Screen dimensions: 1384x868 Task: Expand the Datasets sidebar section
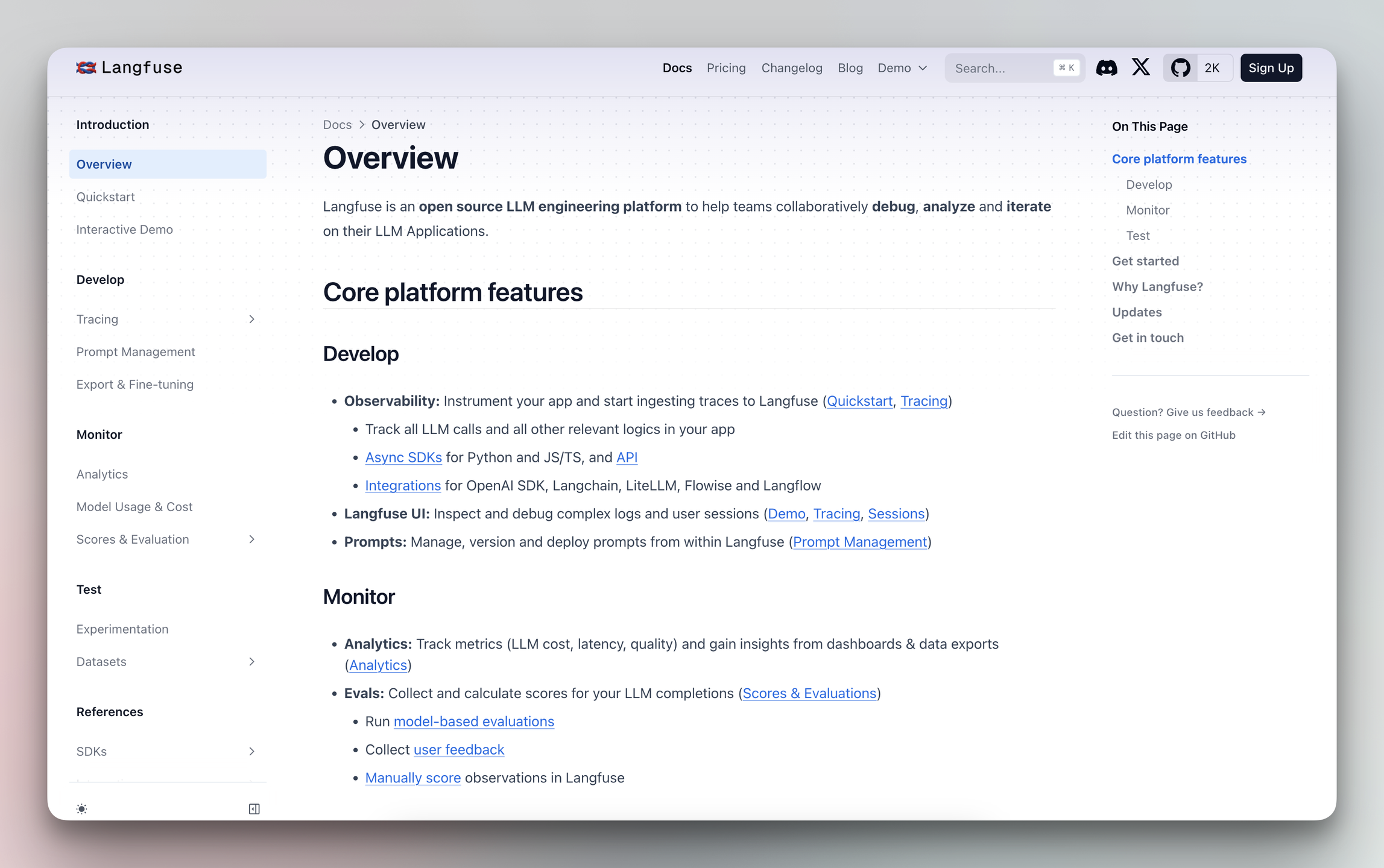point(251,661)
